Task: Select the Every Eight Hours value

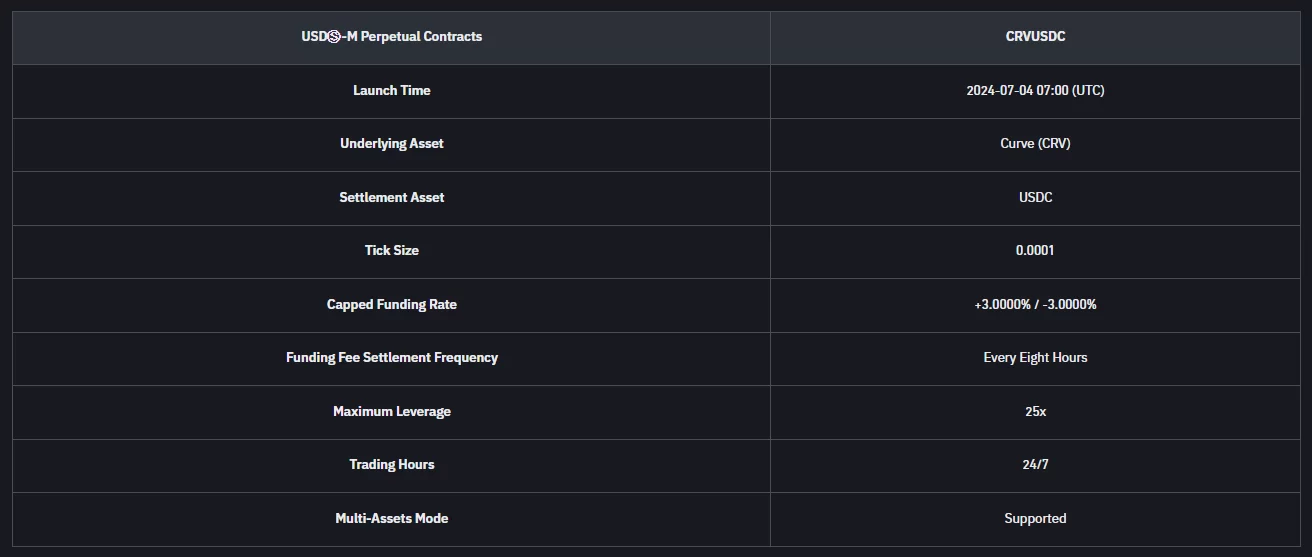Action: coord(1035,358)
